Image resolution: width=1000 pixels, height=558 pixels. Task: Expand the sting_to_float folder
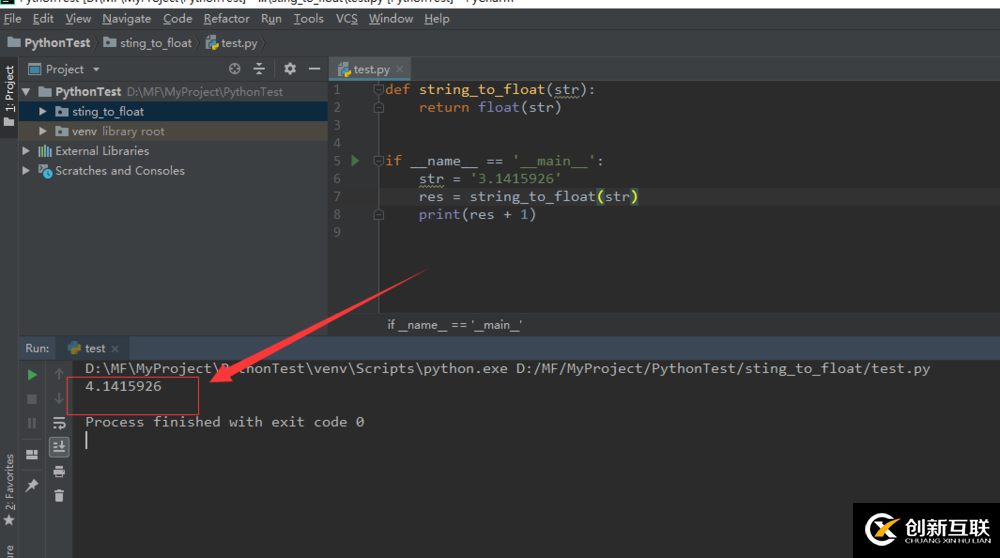point(43,112)
